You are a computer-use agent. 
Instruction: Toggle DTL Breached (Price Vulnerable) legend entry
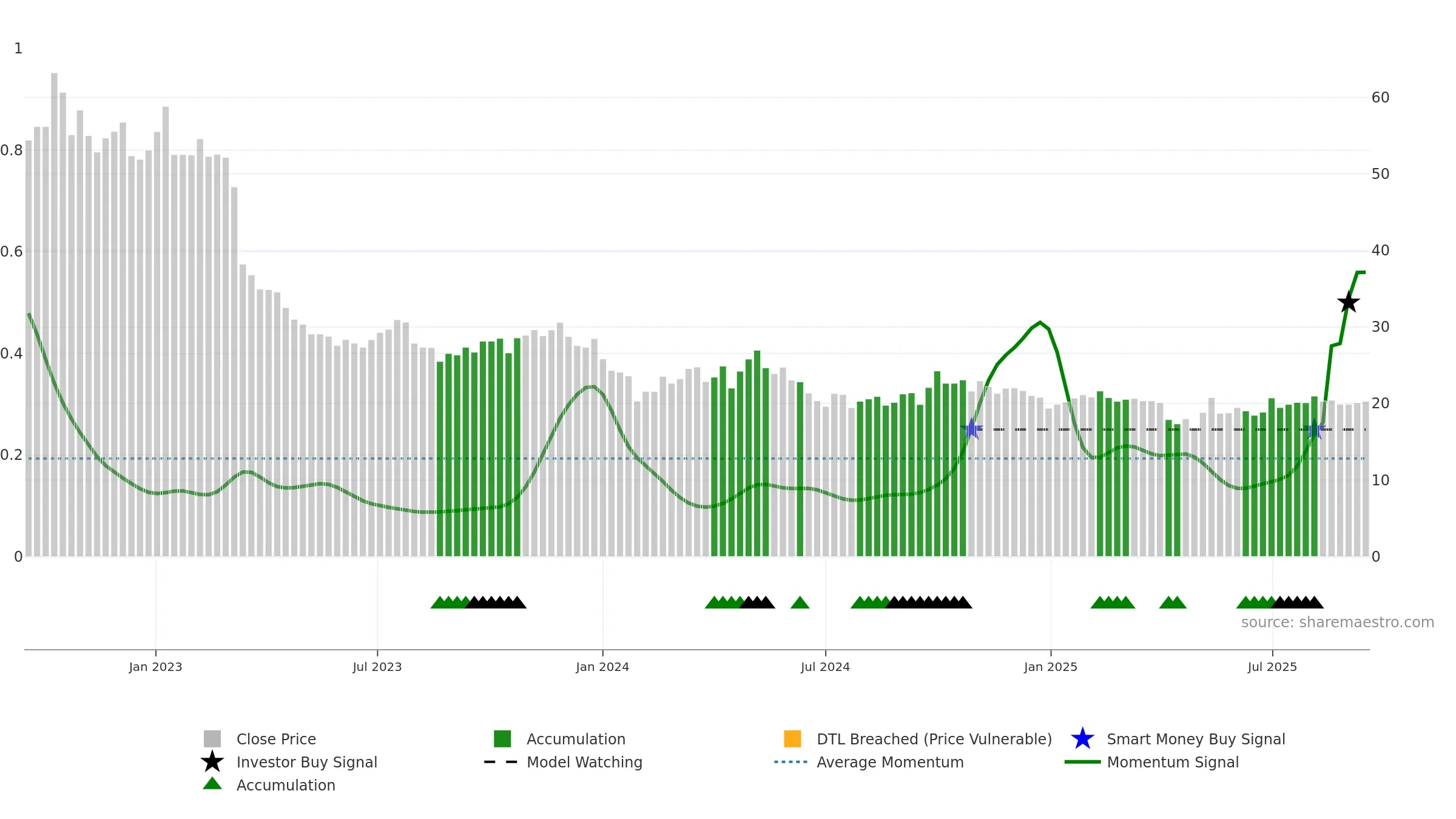(918, 739)
